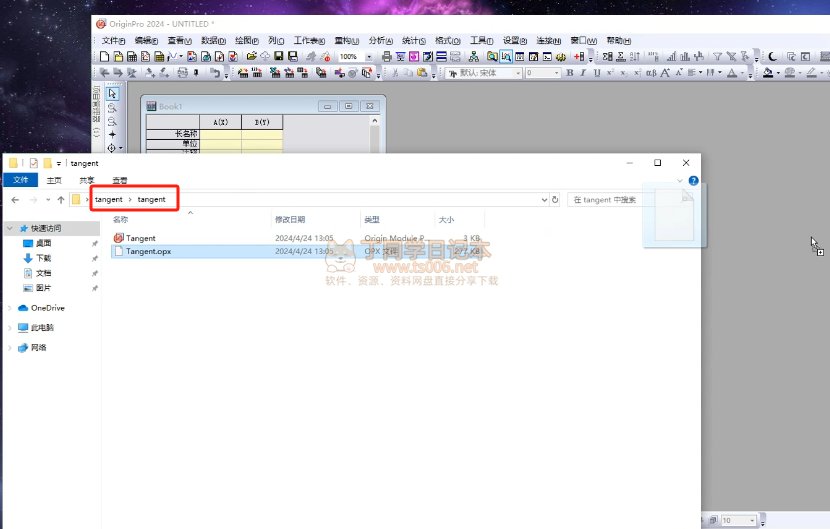The image size is (830, 529).
Task: Click the Refresh button beside address bar
Action: (x=555, y=200)
